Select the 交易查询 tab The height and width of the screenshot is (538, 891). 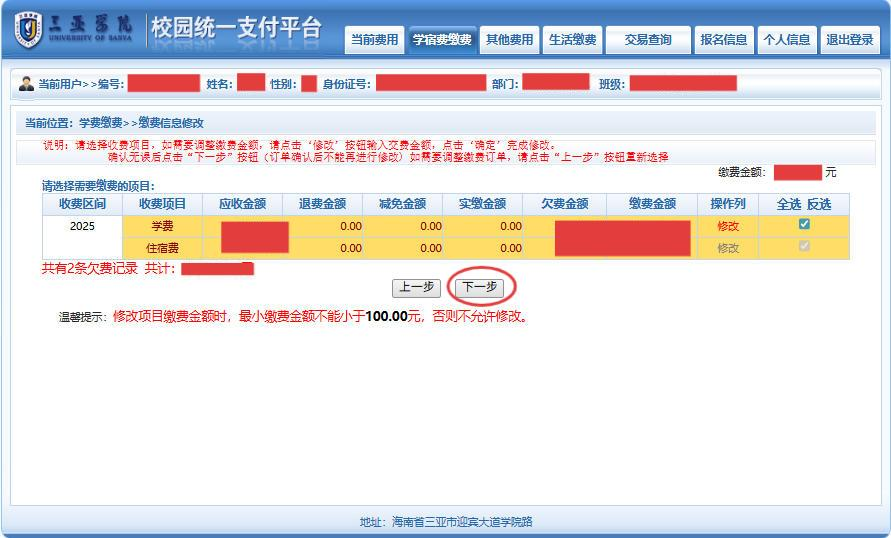click(648, 40)
